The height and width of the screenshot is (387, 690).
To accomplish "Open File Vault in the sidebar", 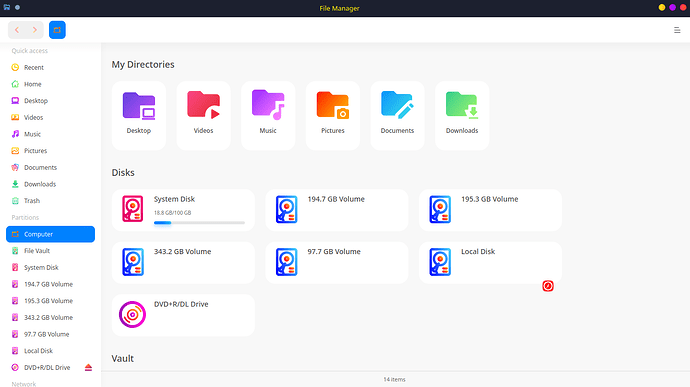I will (50, 251).
